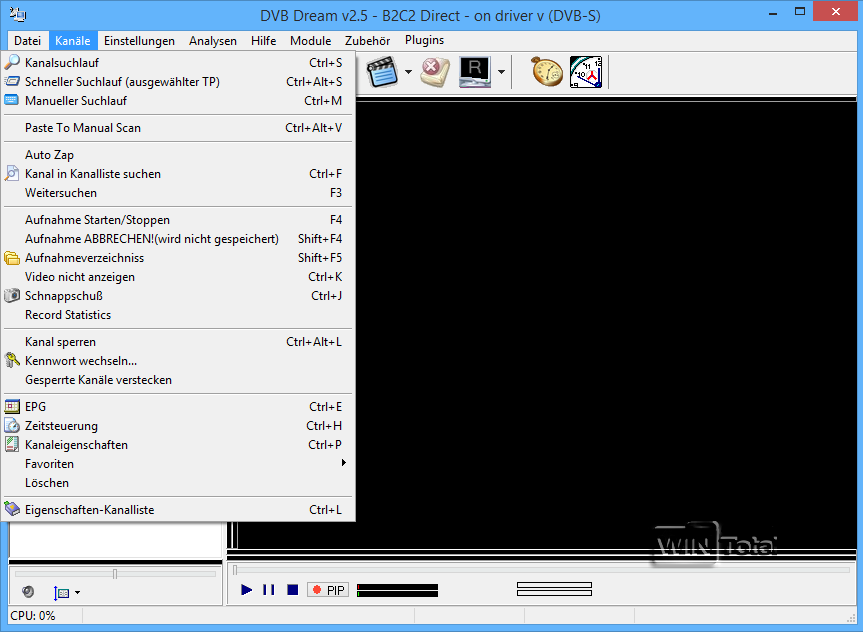Click the Play button in the player controls

point(247,590)
